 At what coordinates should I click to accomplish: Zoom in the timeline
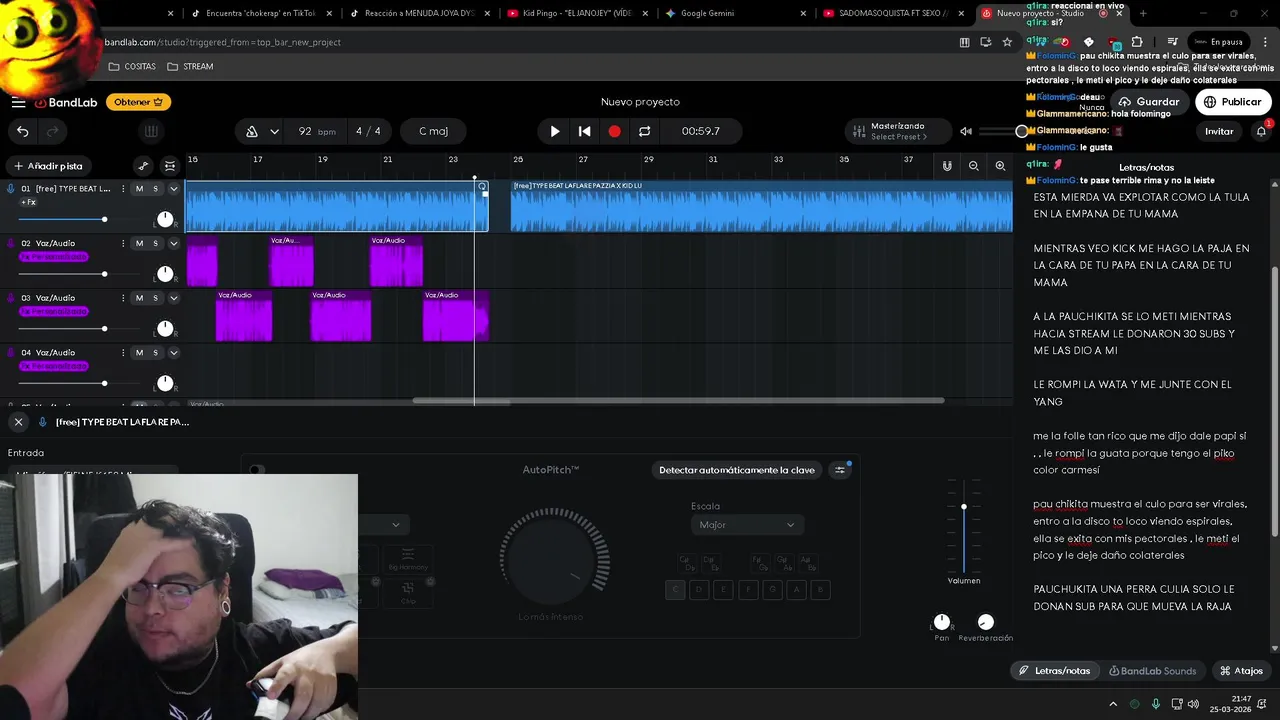(x=1000, y=166)
